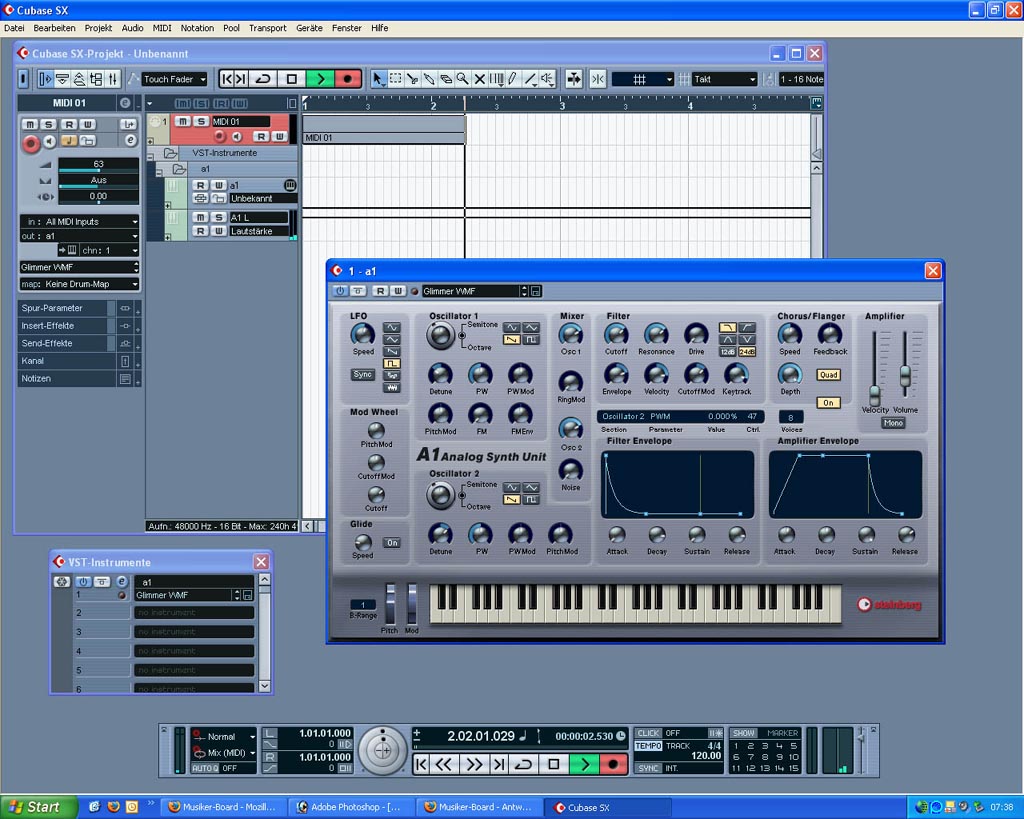Select the Draw pencil tool

513,79
